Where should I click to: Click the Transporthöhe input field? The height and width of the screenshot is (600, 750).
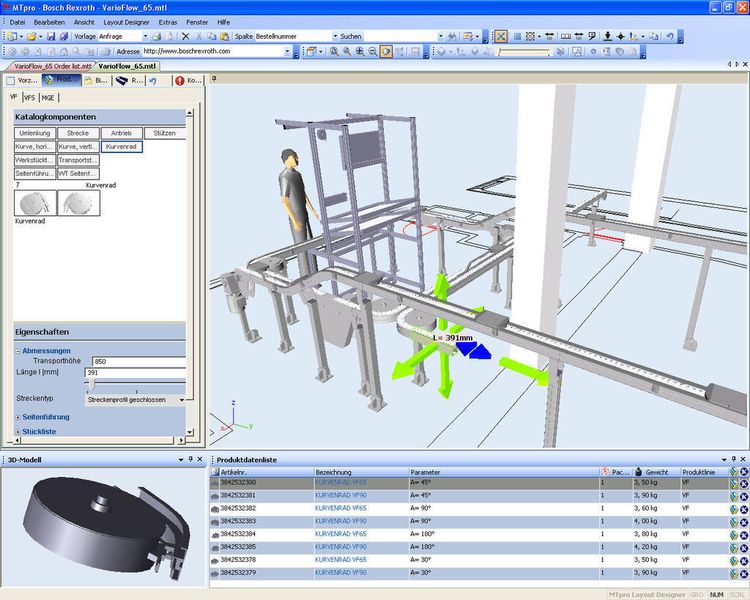pyautogui.click(x=139, y=361)
